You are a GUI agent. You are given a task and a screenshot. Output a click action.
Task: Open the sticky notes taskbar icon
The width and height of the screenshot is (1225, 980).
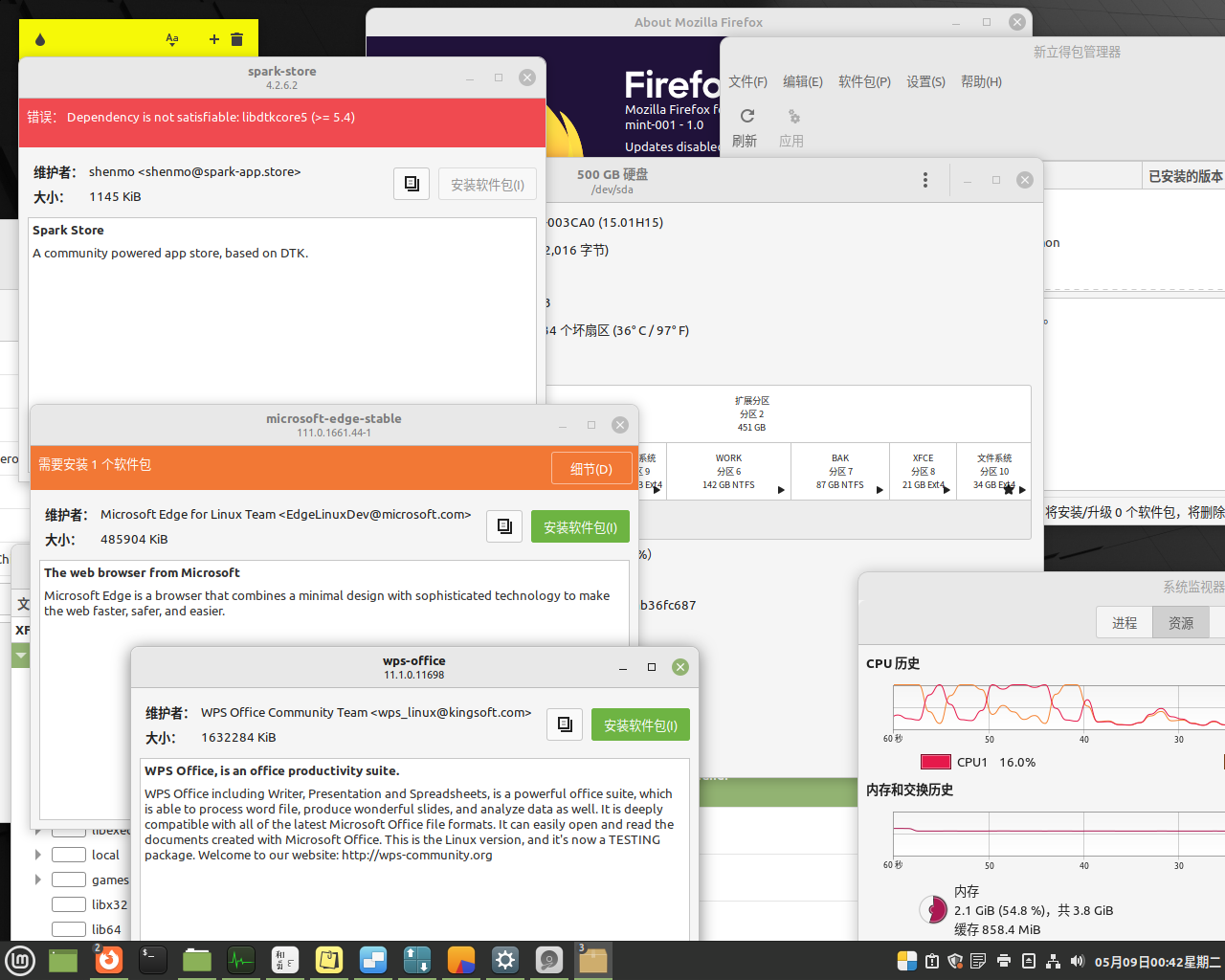coord(329,960)
